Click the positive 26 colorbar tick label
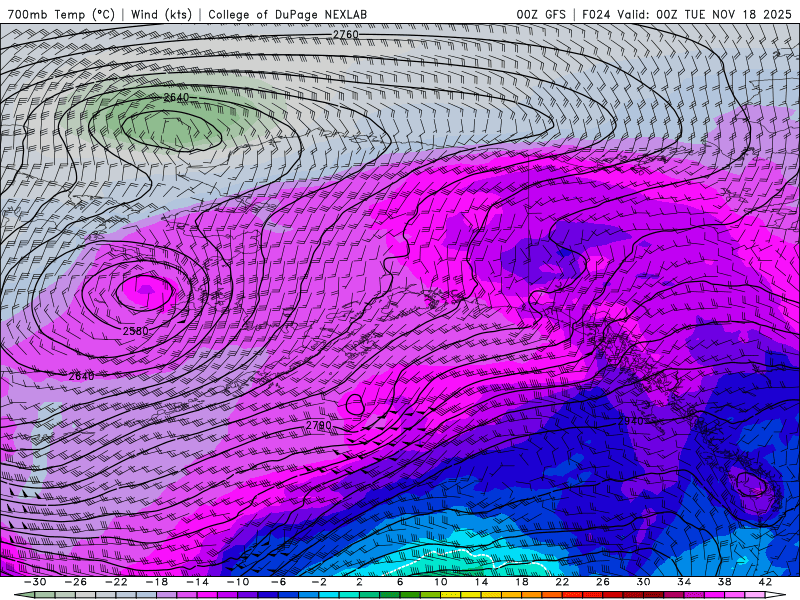 pos(603,582)
